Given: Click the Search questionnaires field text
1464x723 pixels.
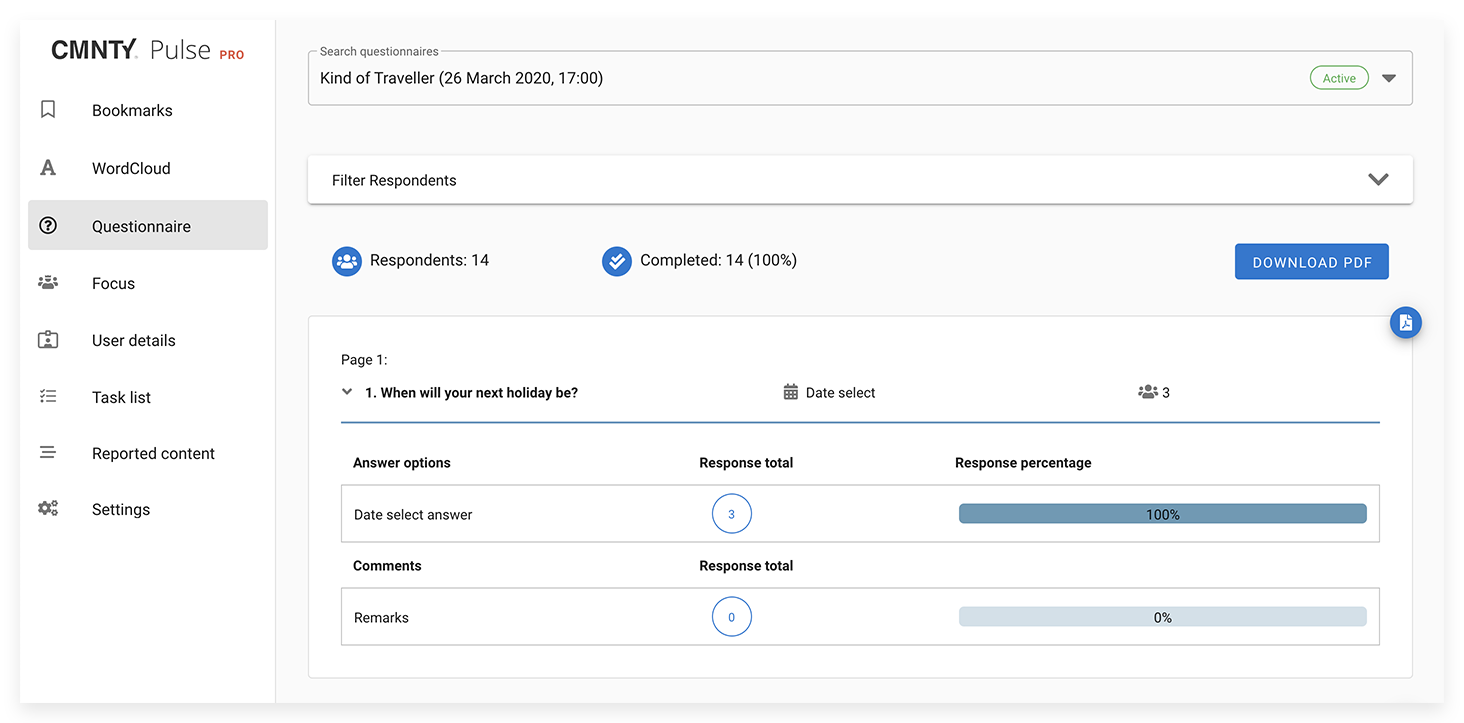Looking at the screenshot, I should pos(461,78).
